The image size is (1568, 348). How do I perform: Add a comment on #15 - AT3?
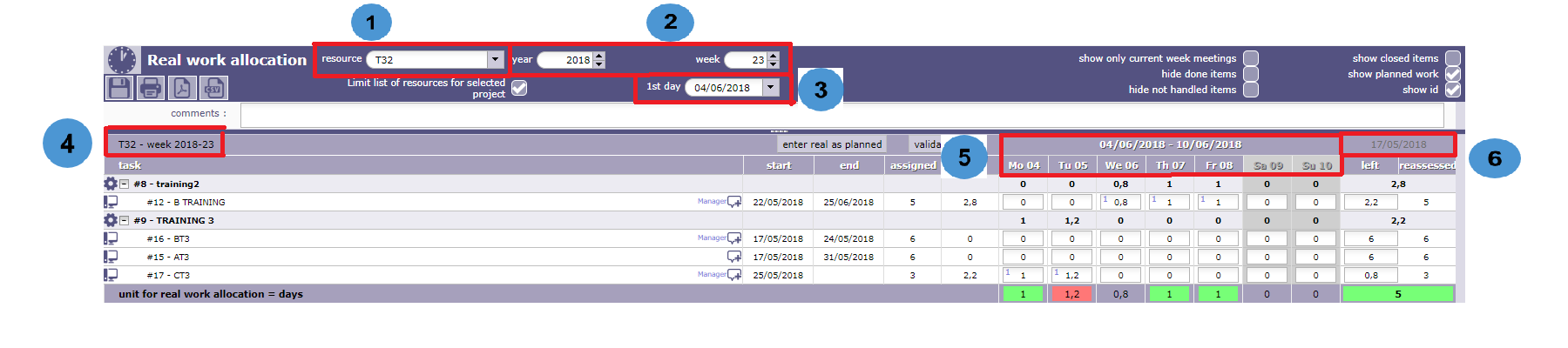734,257
